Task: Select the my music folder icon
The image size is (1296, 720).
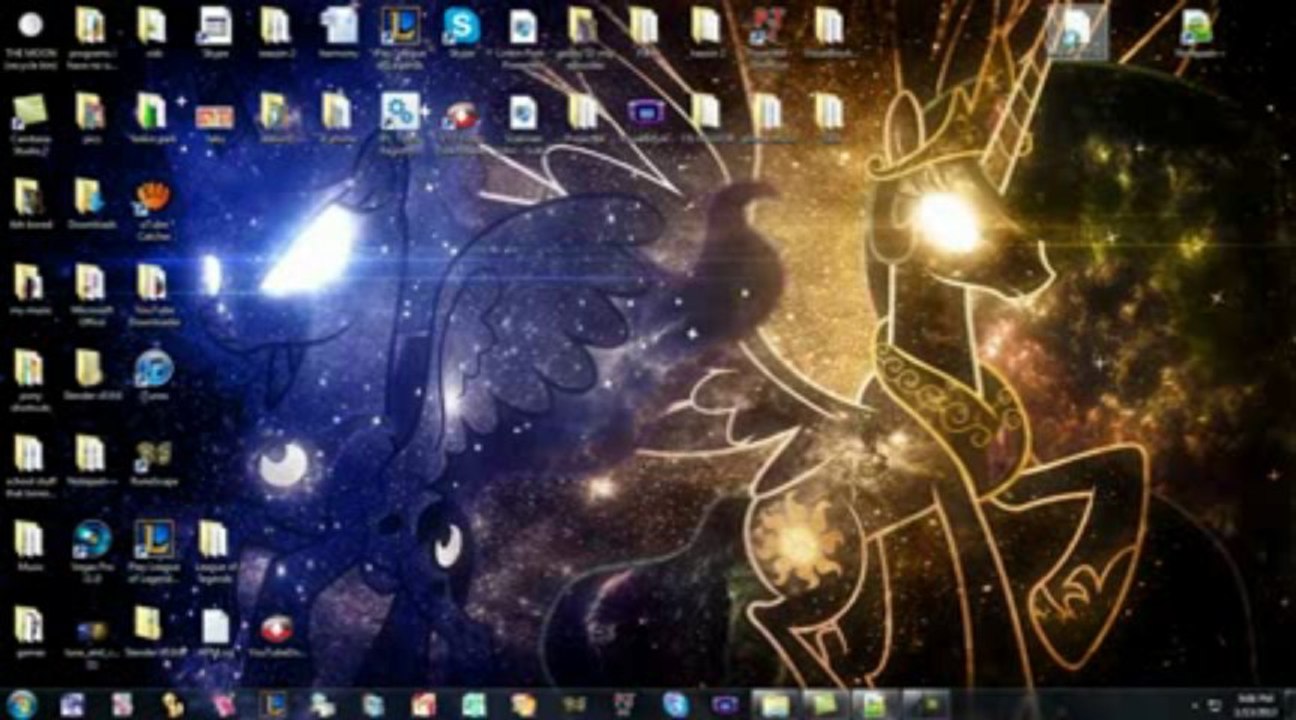Action: tap(29, 283)
